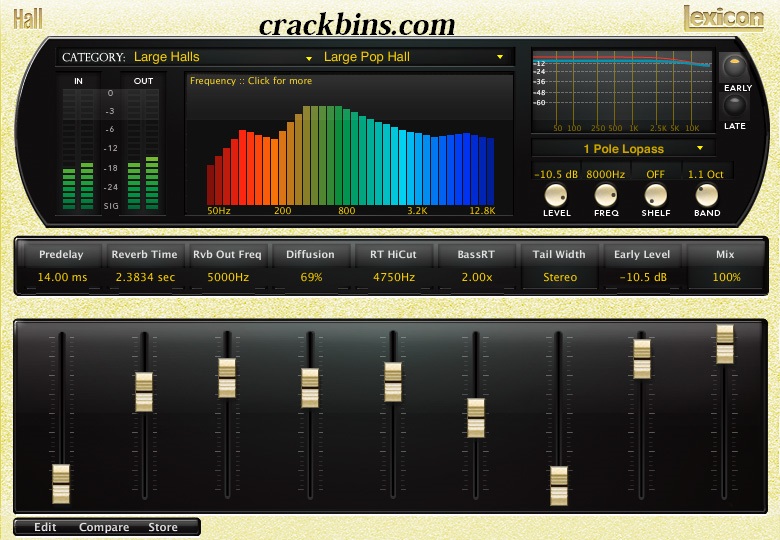Toggle the EARLY reflections button
This screenshot has width=780, height=540.
(735, 67)
